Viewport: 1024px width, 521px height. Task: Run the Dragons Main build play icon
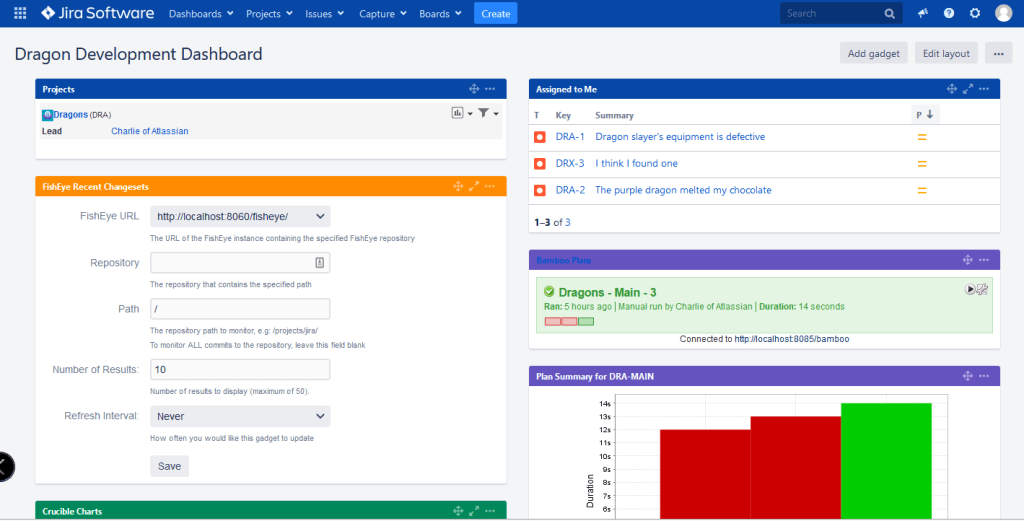[970, 289]
